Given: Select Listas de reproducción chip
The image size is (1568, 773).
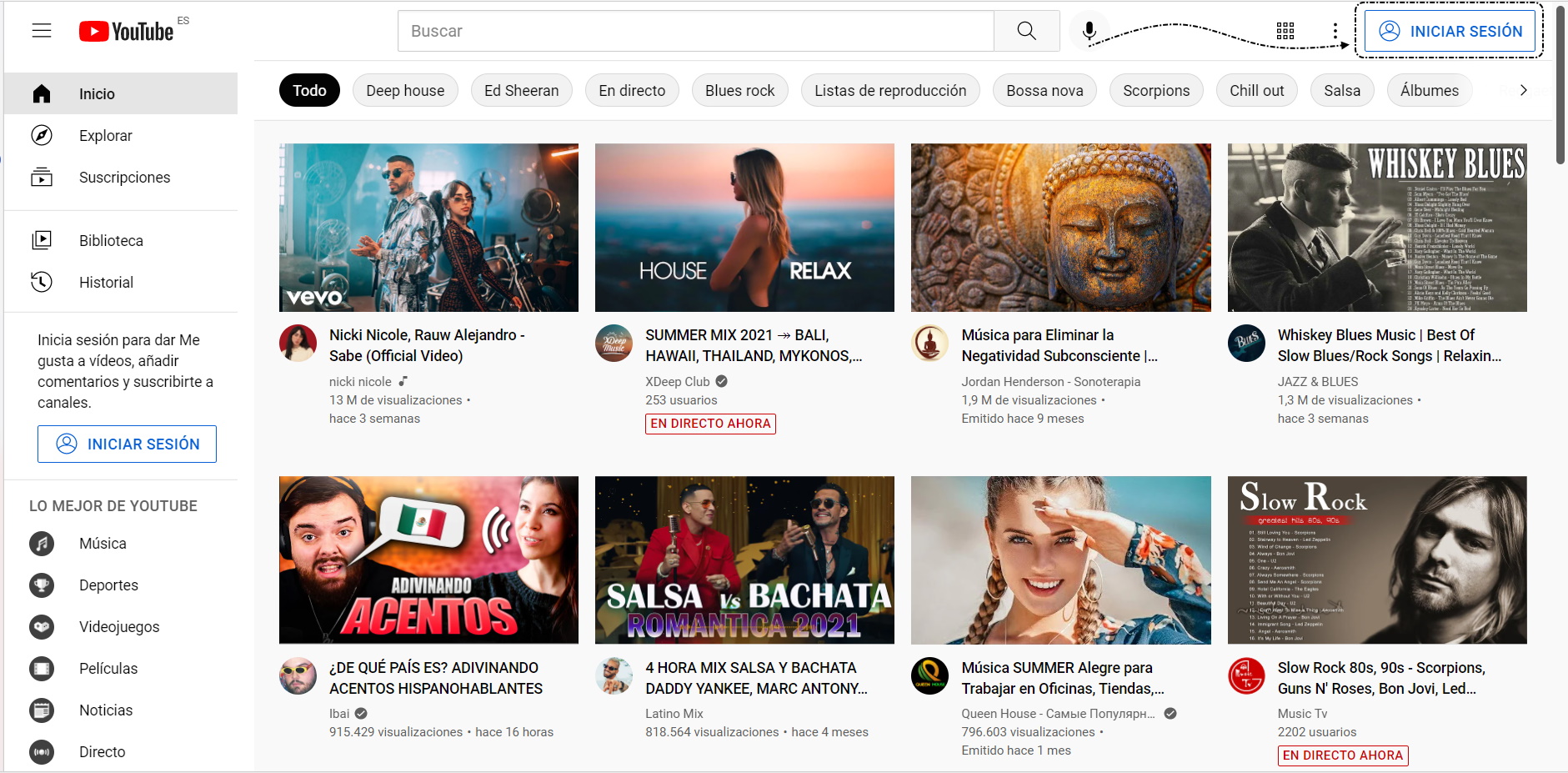Looking at the screenshot, I should pos(890,90).
